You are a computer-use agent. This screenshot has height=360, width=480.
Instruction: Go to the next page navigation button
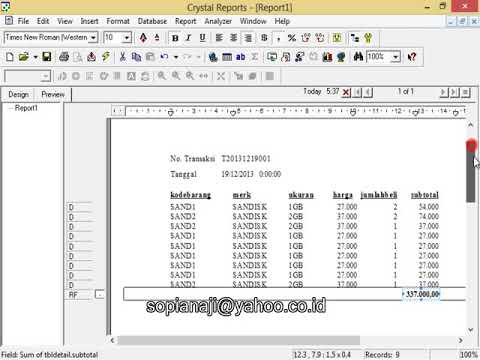pyautogui.click(x=443, y=92)
